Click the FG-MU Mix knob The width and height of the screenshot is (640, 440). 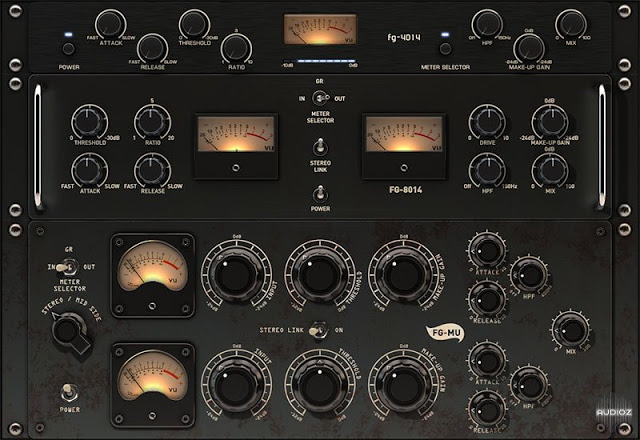coord(571,331)
